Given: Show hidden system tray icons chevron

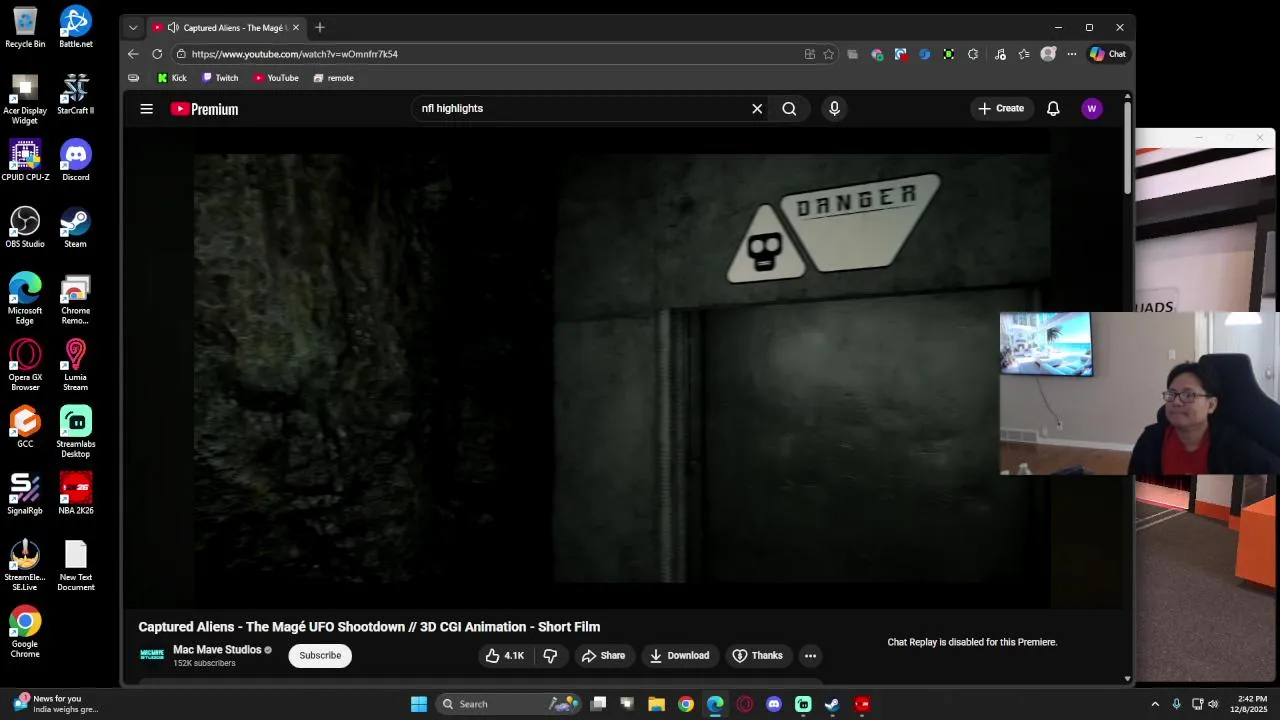Looking at the screenshot, I should [1155, 704].
